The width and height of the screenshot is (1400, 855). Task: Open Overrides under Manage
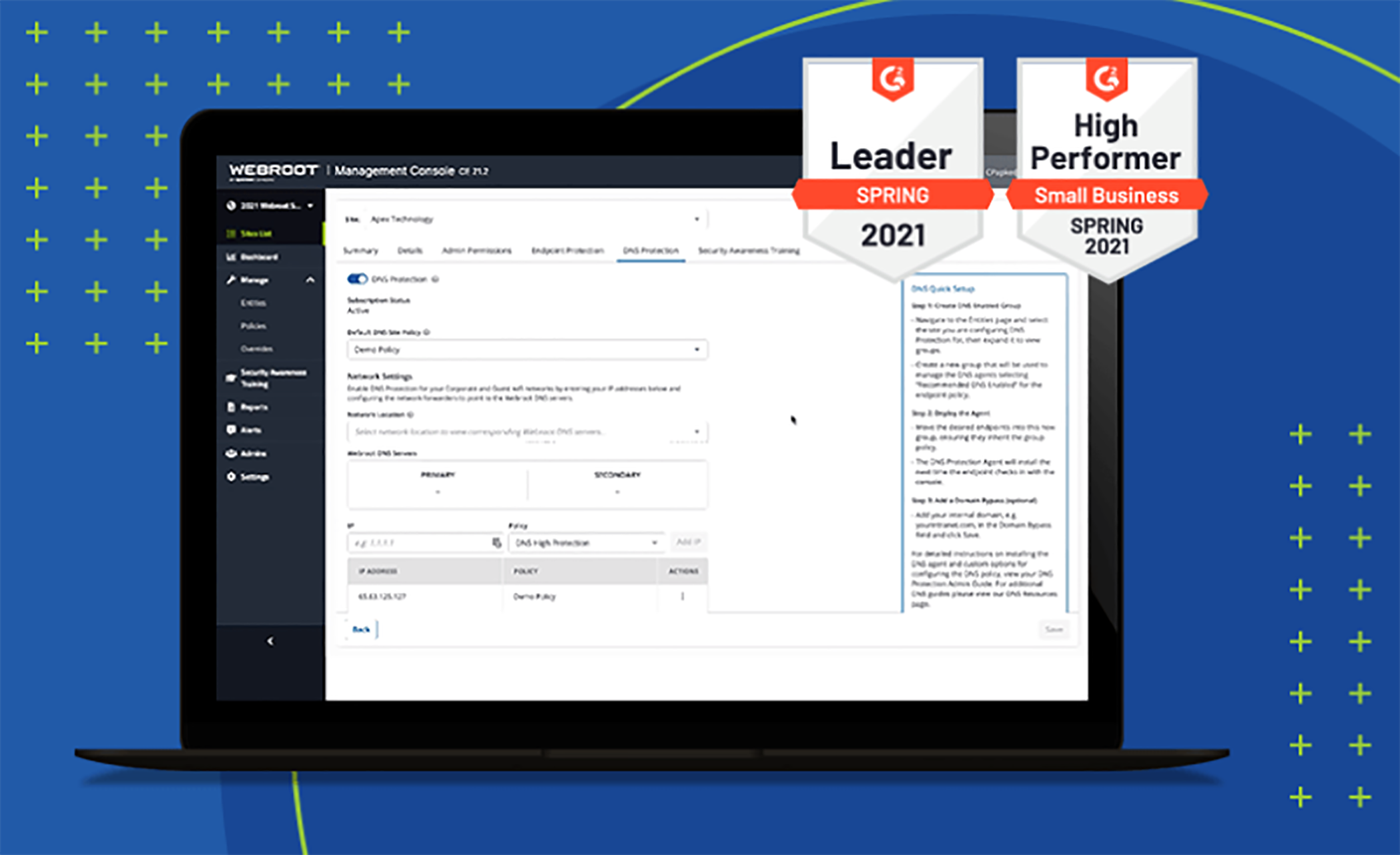pyautogui.click(x=257, y=349)
